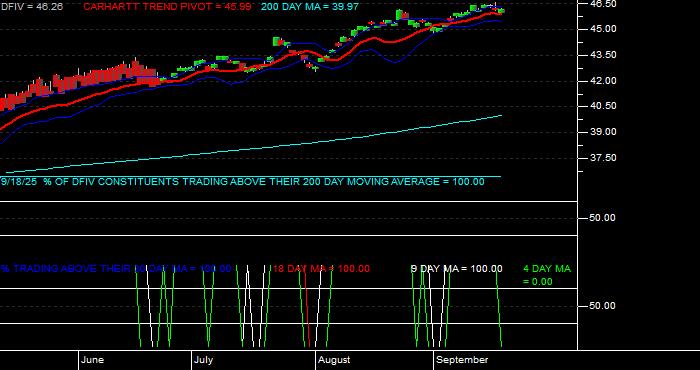
Task: Click the constituents above 200 day moving average text
Action: (242, 182)
